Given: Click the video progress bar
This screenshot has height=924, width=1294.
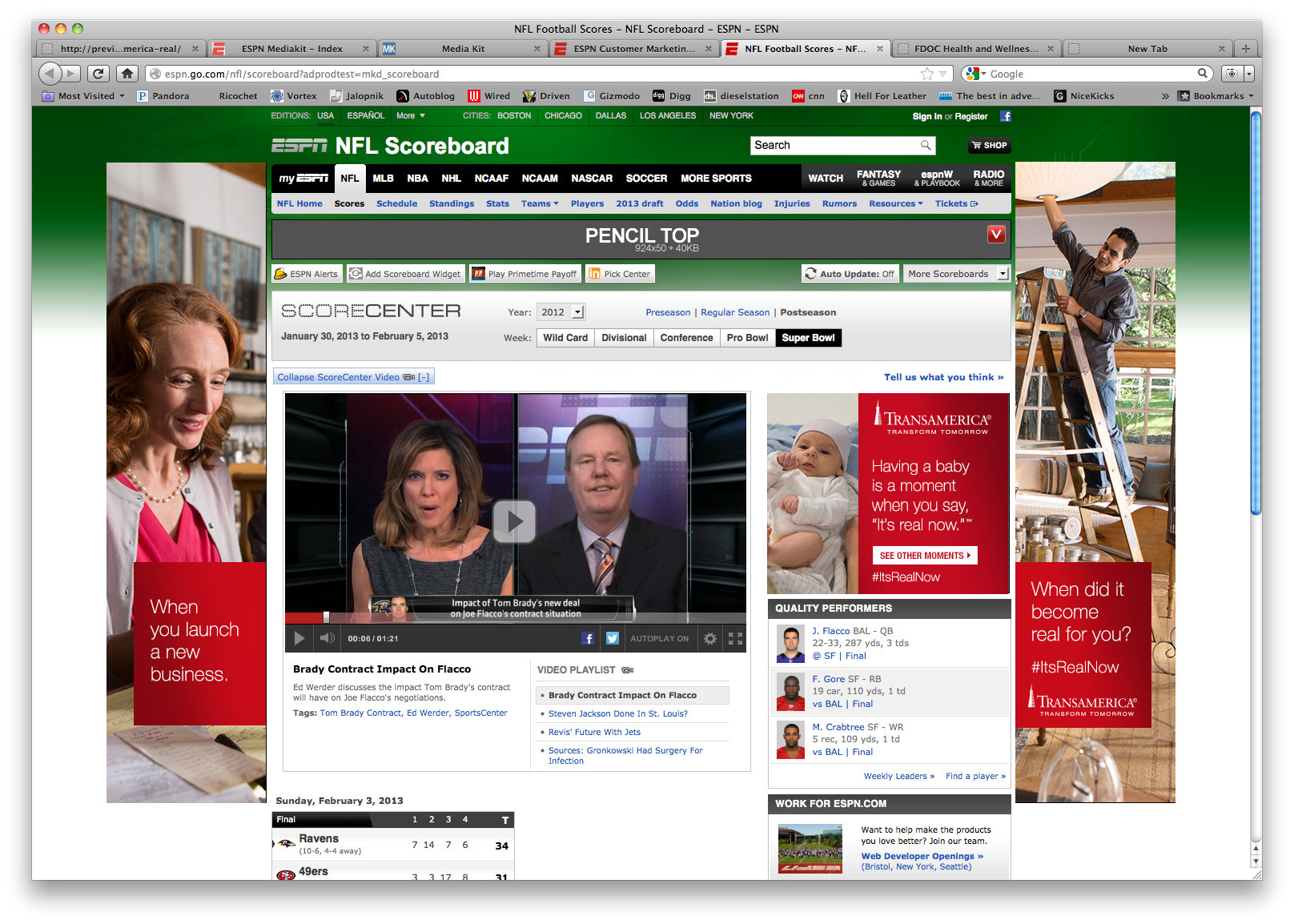Looking at the screenshot, I should (515, 617).
